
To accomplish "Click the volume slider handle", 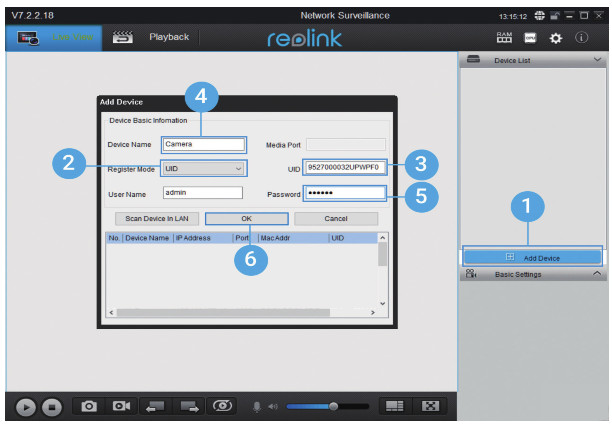I will [x=333, y=406].
